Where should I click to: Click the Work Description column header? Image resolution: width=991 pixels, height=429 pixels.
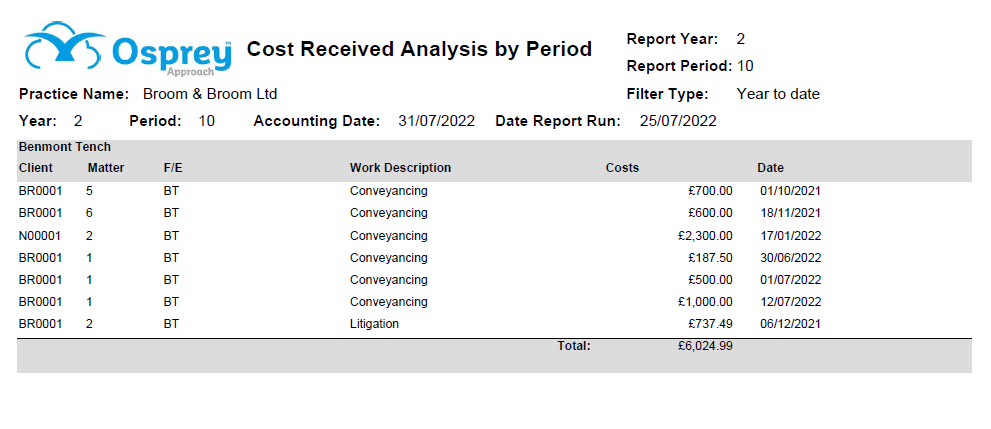[400, 168]
